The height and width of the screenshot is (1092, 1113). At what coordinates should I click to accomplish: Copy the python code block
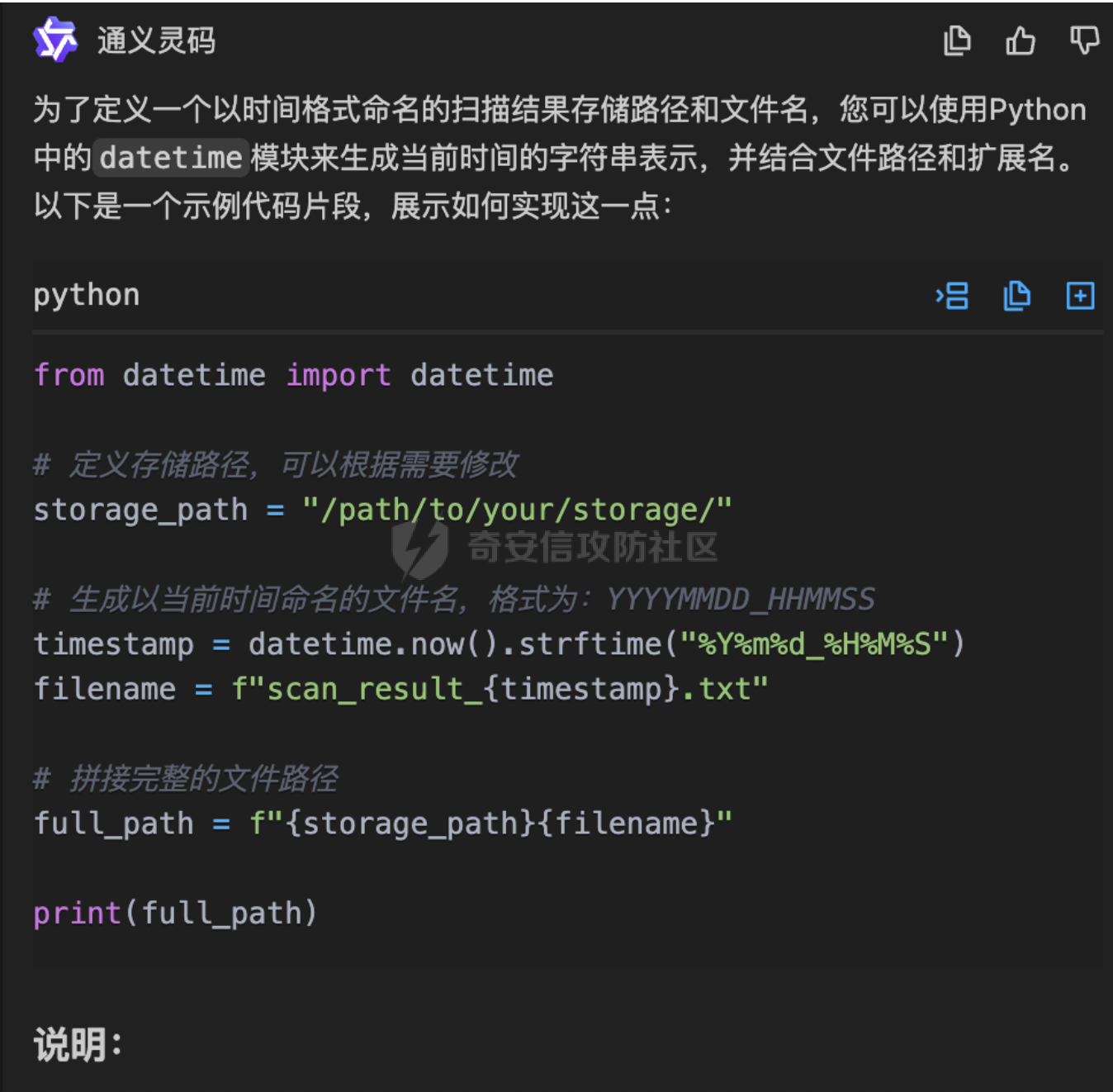1016,296
